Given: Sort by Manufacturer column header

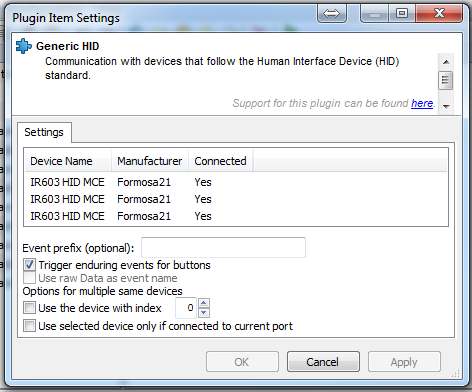Looking at the screenshot, I should click(x=150, y=161).
